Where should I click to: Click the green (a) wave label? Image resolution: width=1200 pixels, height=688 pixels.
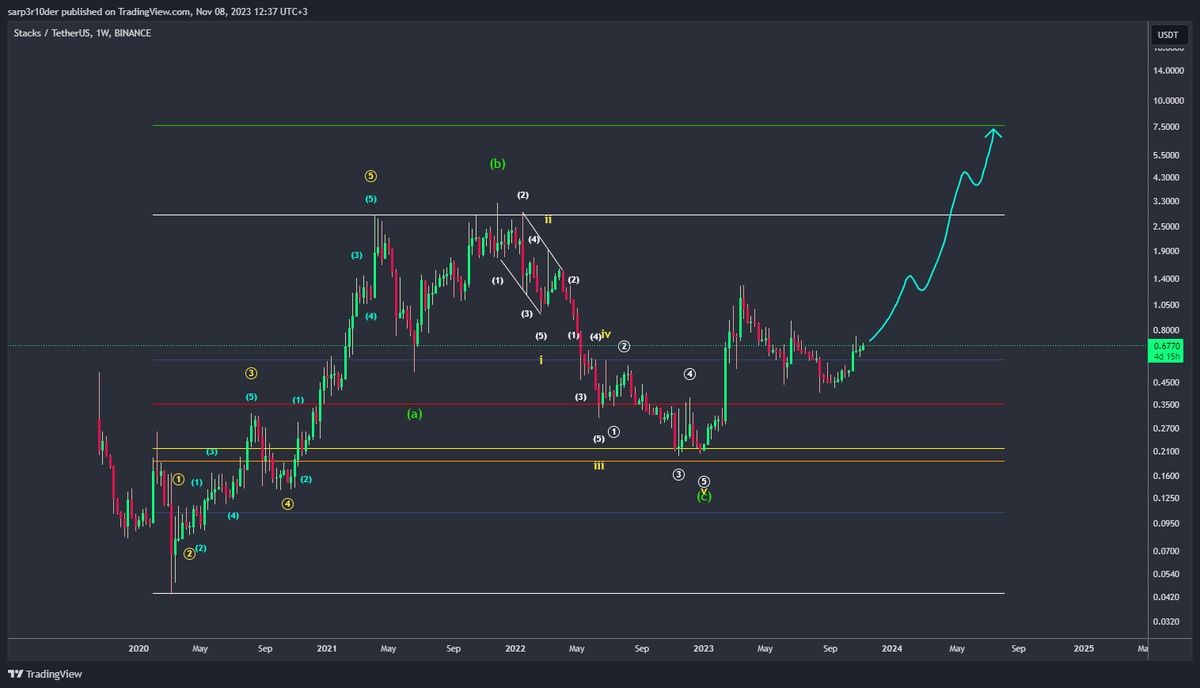pyautogui.click(x=415, y=413)
